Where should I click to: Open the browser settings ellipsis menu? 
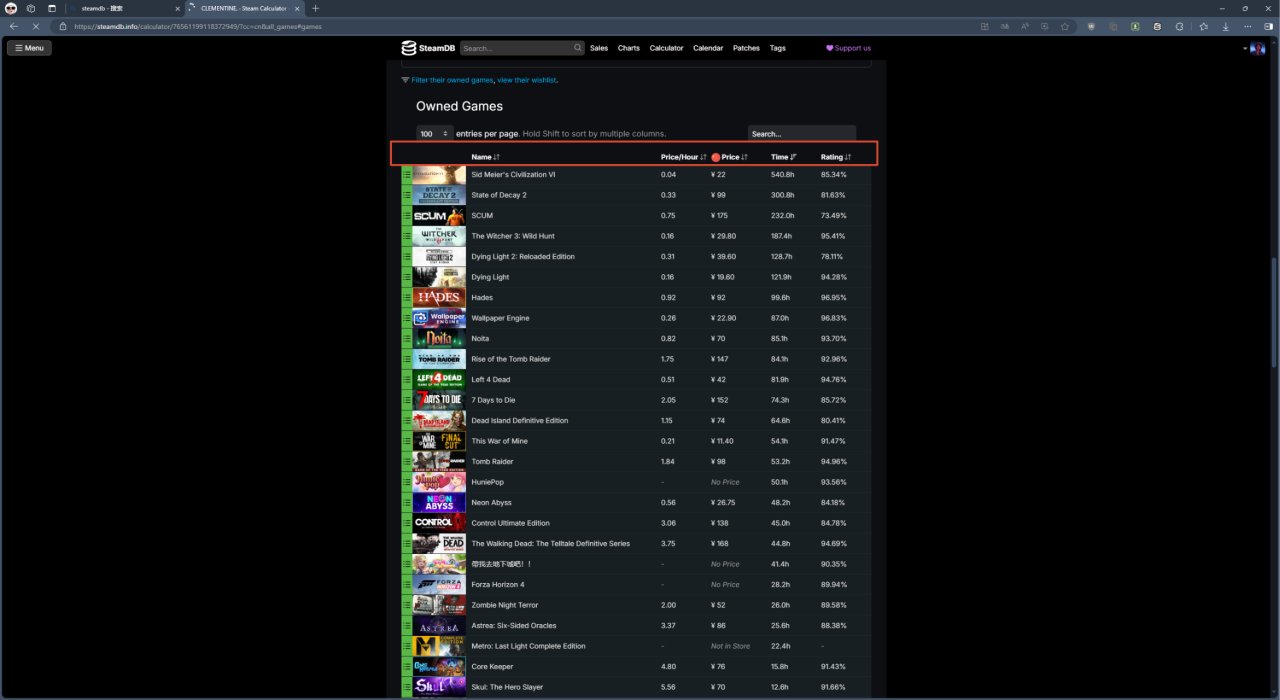(1247, 26)
